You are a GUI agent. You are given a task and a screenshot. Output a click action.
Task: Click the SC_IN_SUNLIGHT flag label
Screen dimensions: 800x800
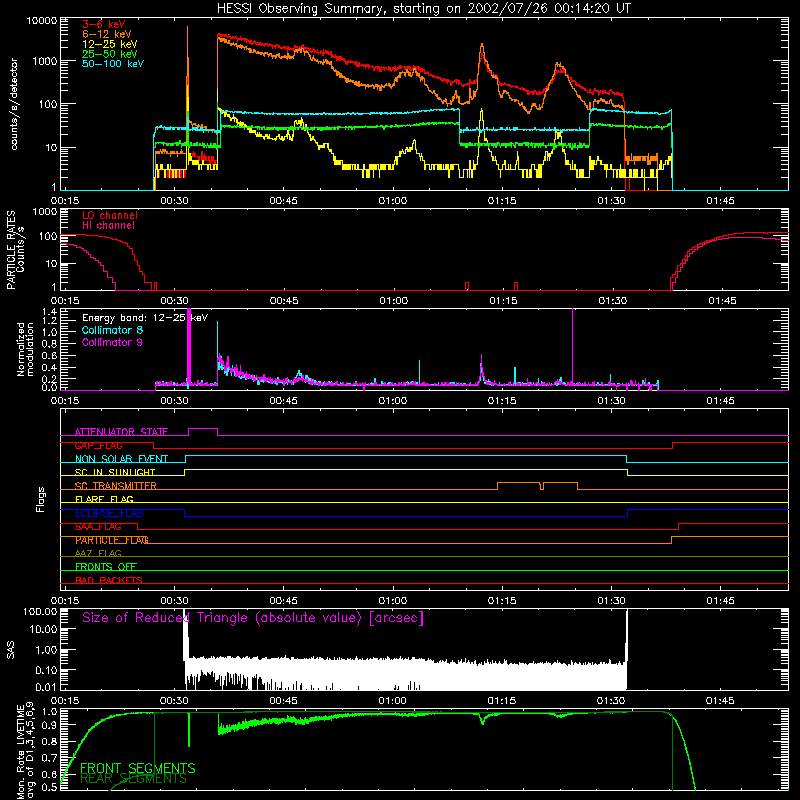click(115, 472)
